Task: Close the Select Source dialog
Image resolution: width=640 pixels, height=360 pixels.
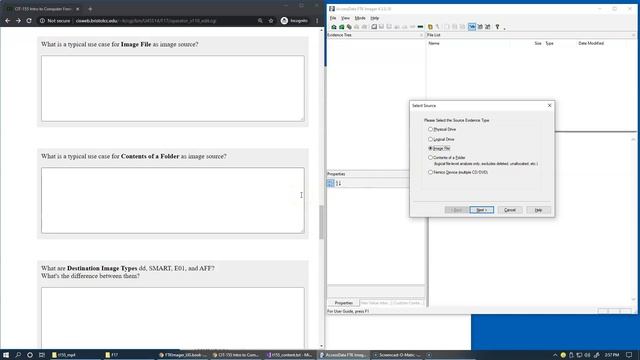Action: [x=549, y=105]
